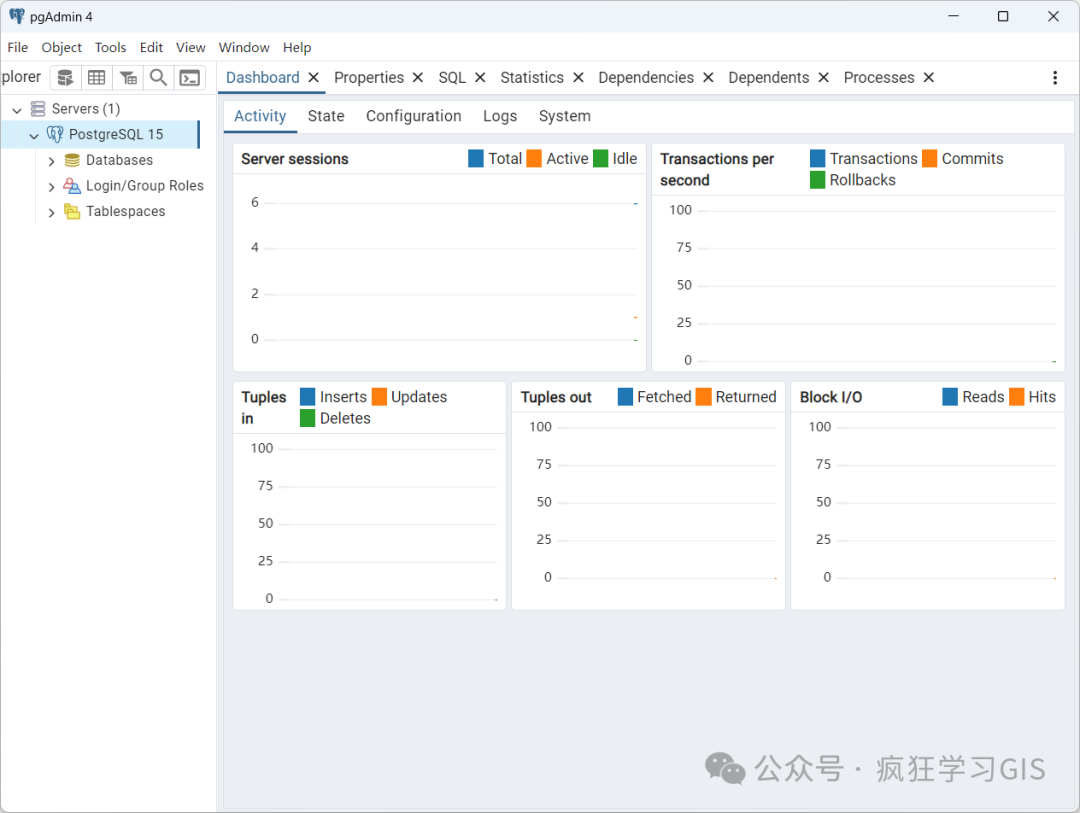
Task: Click the Tuples out chart title
Action: pos(556,398)
